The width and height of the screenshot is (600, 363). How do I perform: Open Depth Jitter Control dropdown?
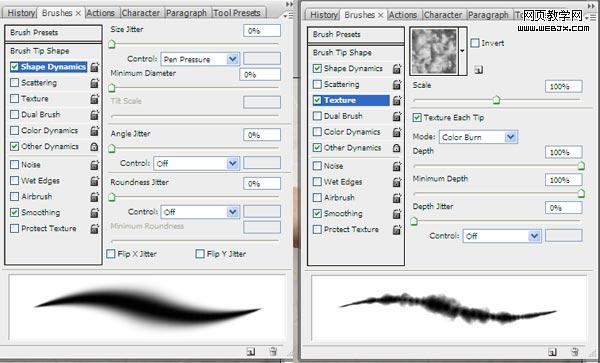502,236
